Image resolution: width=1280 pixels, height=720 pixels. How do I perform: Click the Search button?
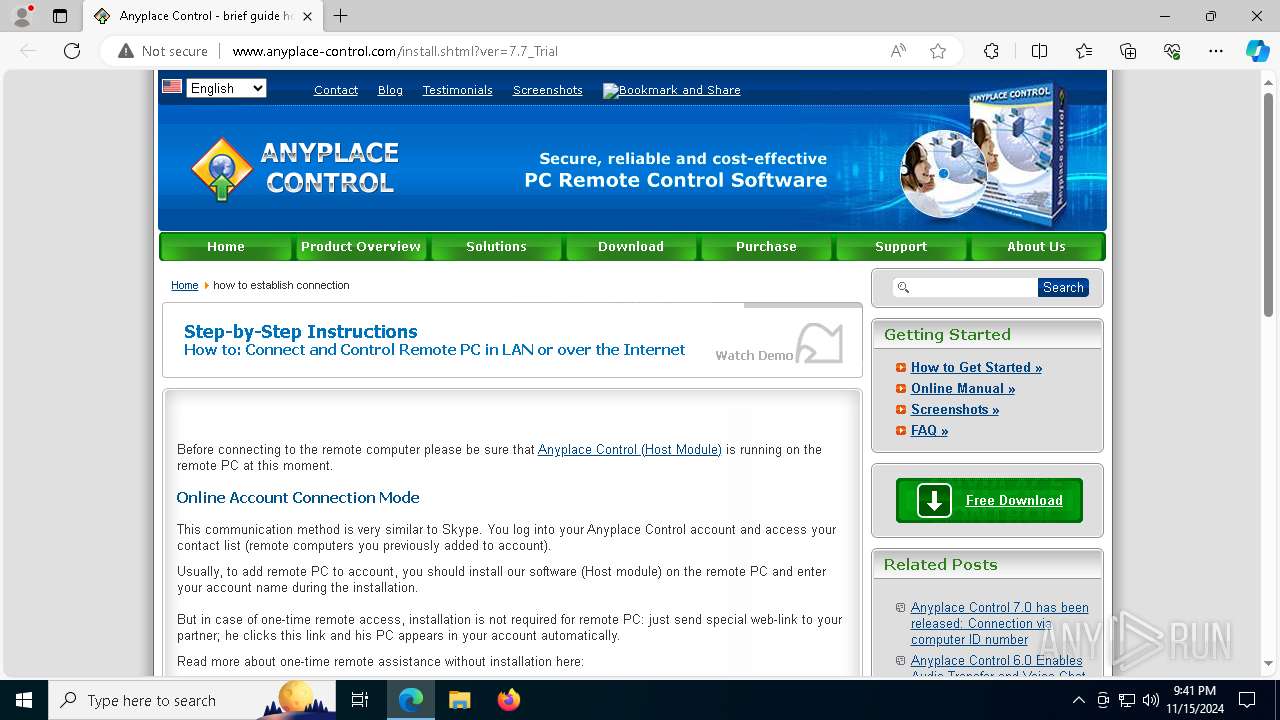pos(1063,287)
